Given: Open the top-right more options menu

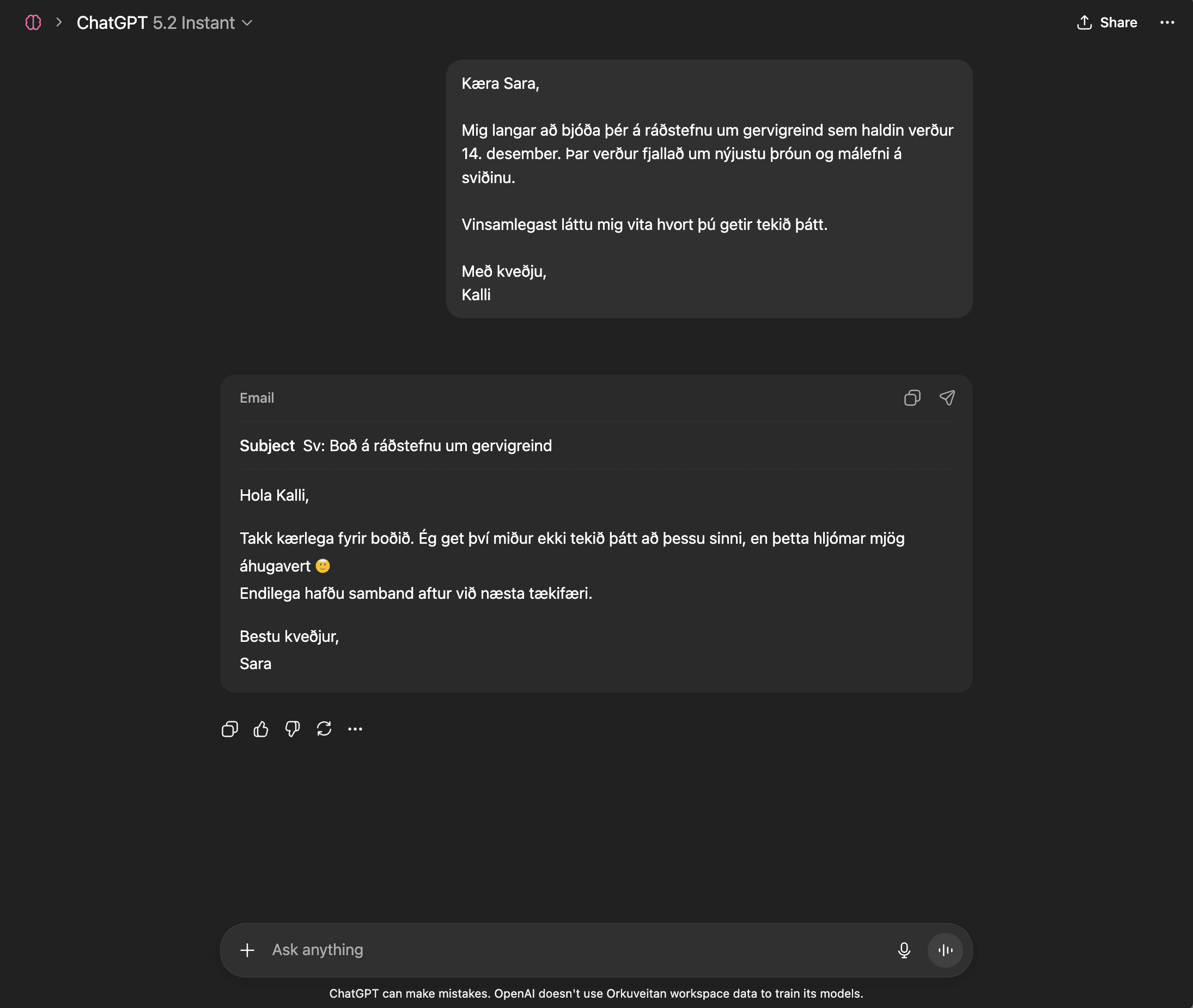Looking at the screenshot, I should pyautogui.click(x=1167, y=23).
